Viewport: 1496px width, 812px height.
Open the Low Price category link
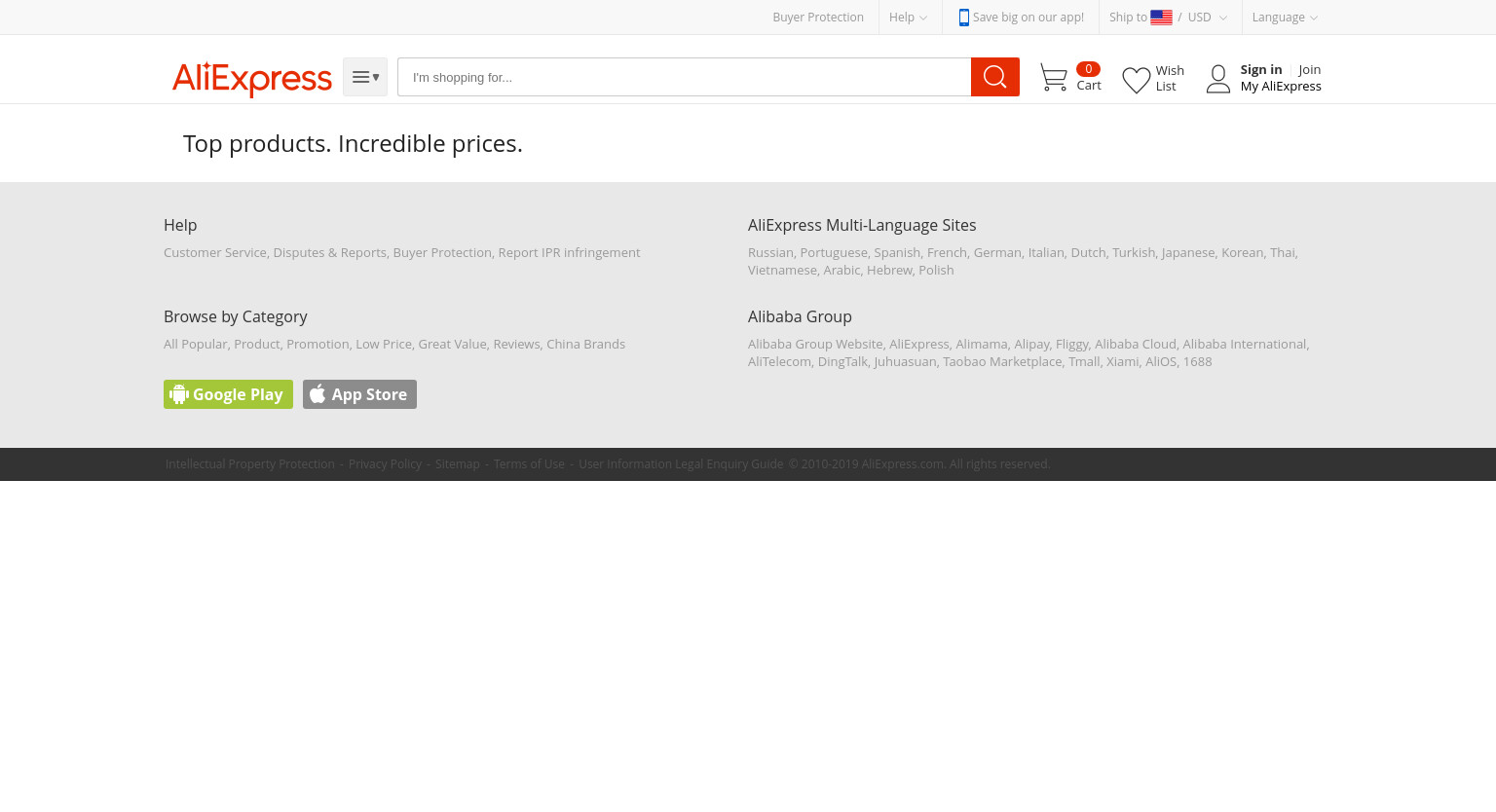(x=384, y=344)
